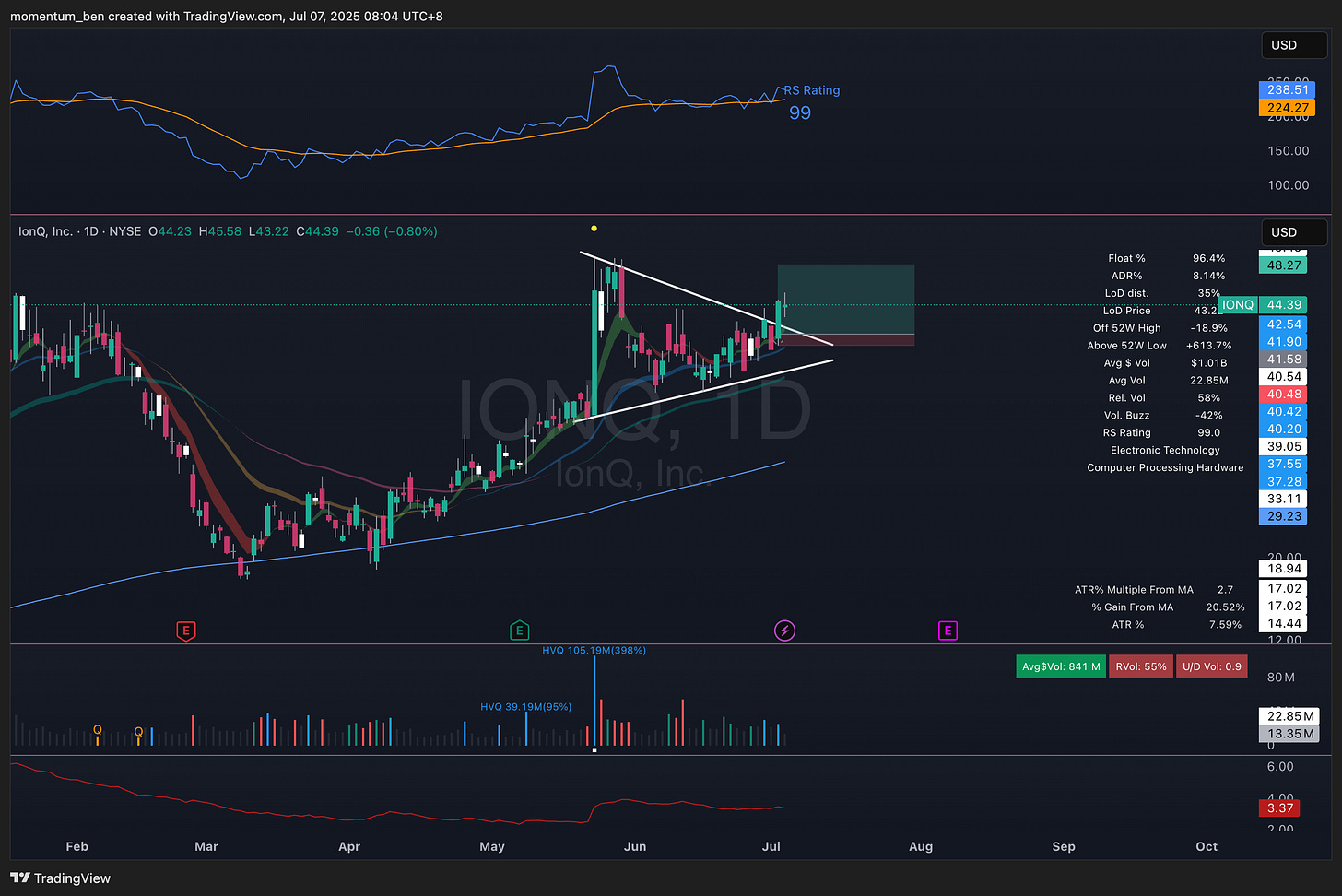Select the 22.85M volume axis label
The width and height of the screenshot is (1342, 896).
click(1289, 716)
